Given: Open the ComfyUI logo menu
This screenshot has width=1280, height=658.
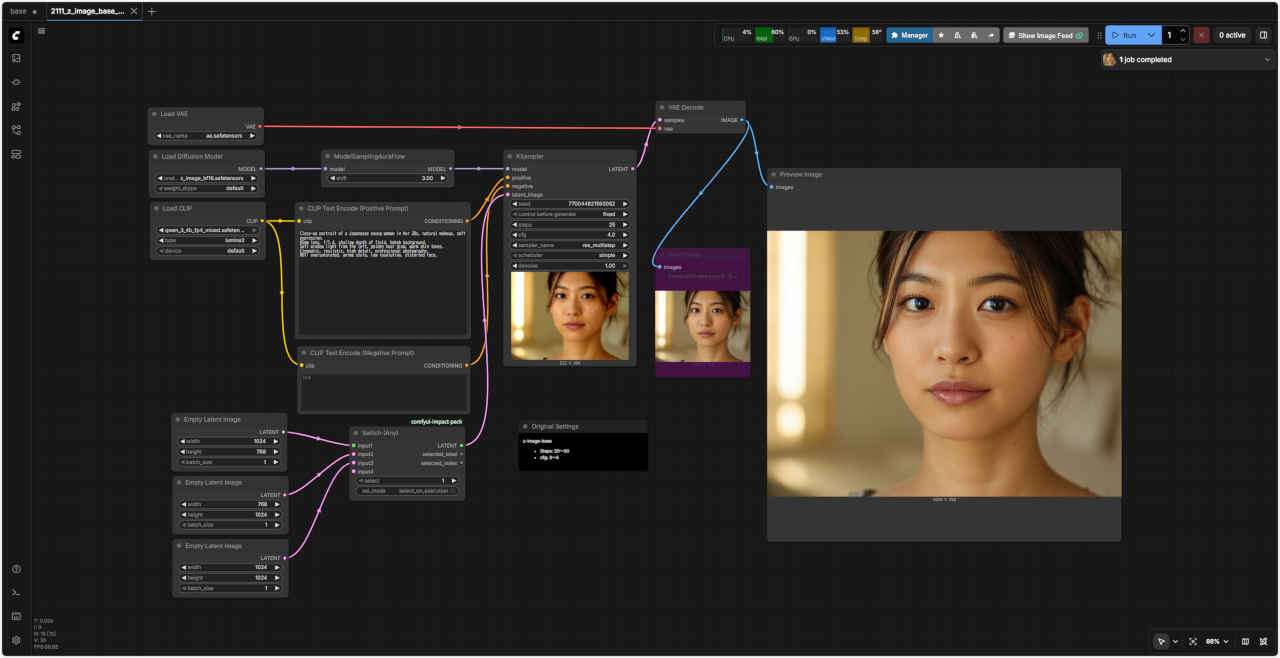Looking at the screenshot, I should point(16,35).
